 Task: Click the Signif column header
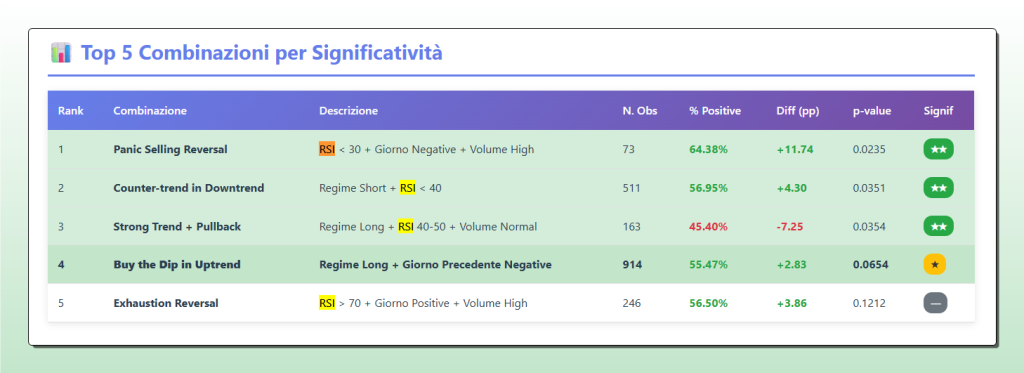click(938, 111)
